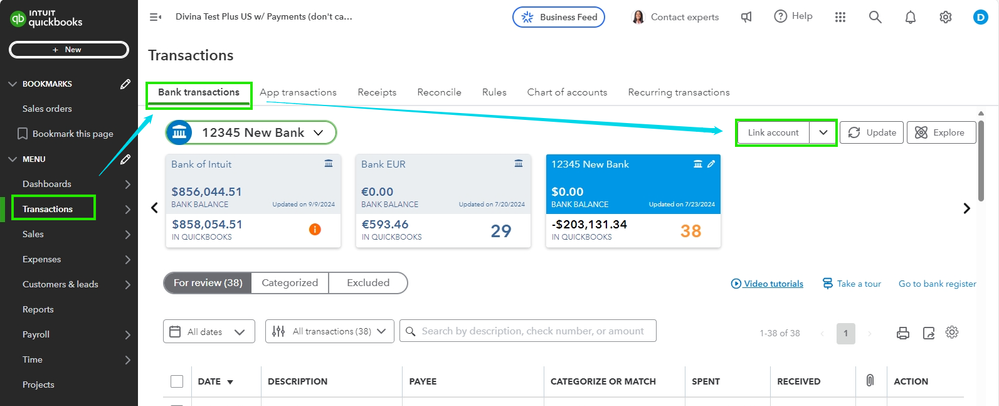Open the Reconcile tab
The width and height of the screenshot is (999, 406).
[x=439, y=92]
